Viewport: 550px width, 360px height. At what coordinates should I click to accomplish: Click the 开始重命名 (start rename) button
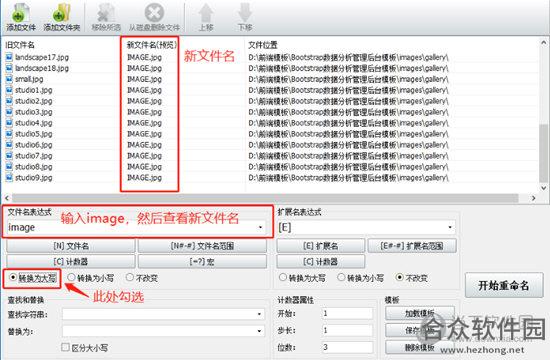click(504, 285)
